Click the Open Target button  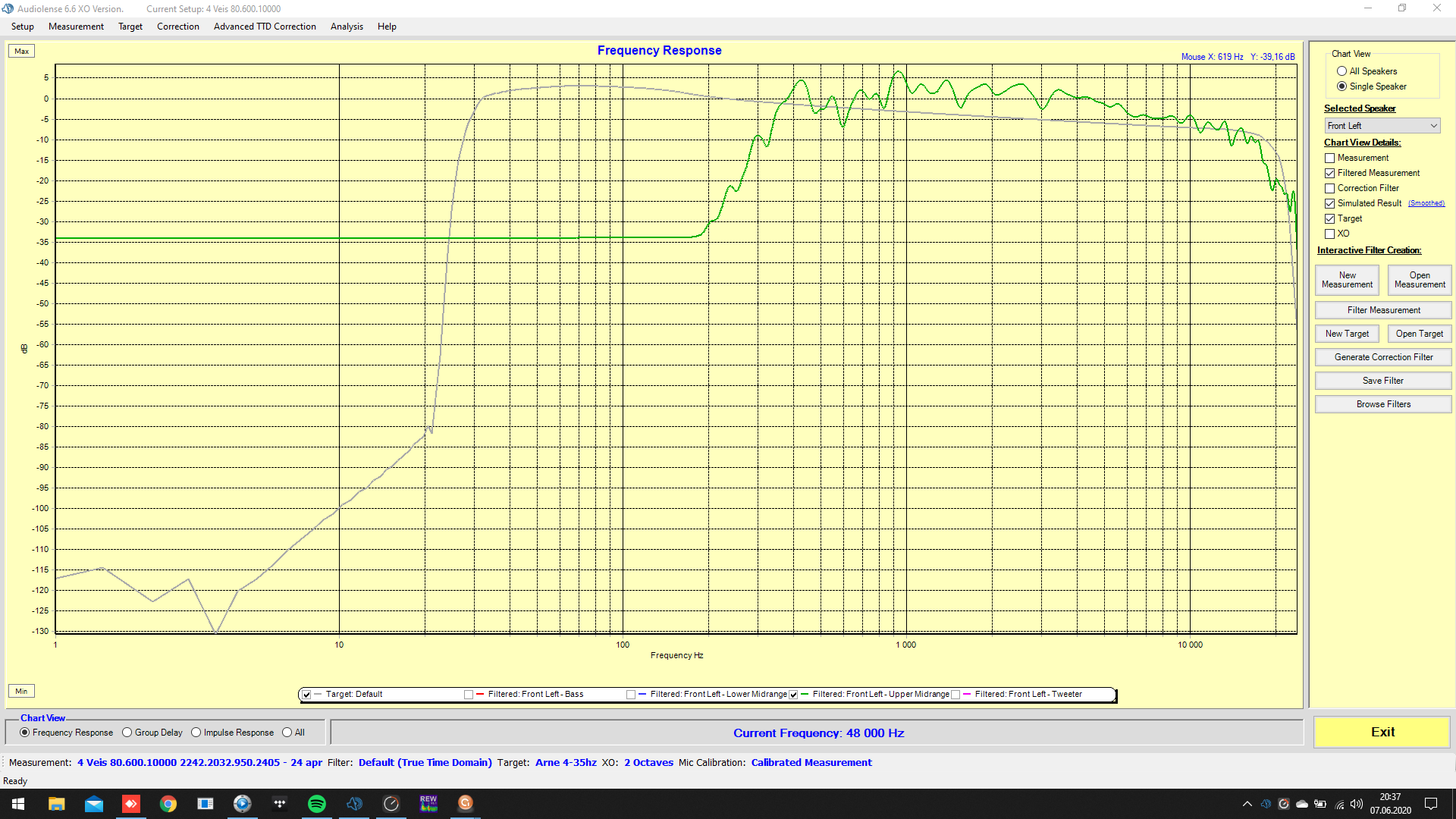(x=1420, y=334)
